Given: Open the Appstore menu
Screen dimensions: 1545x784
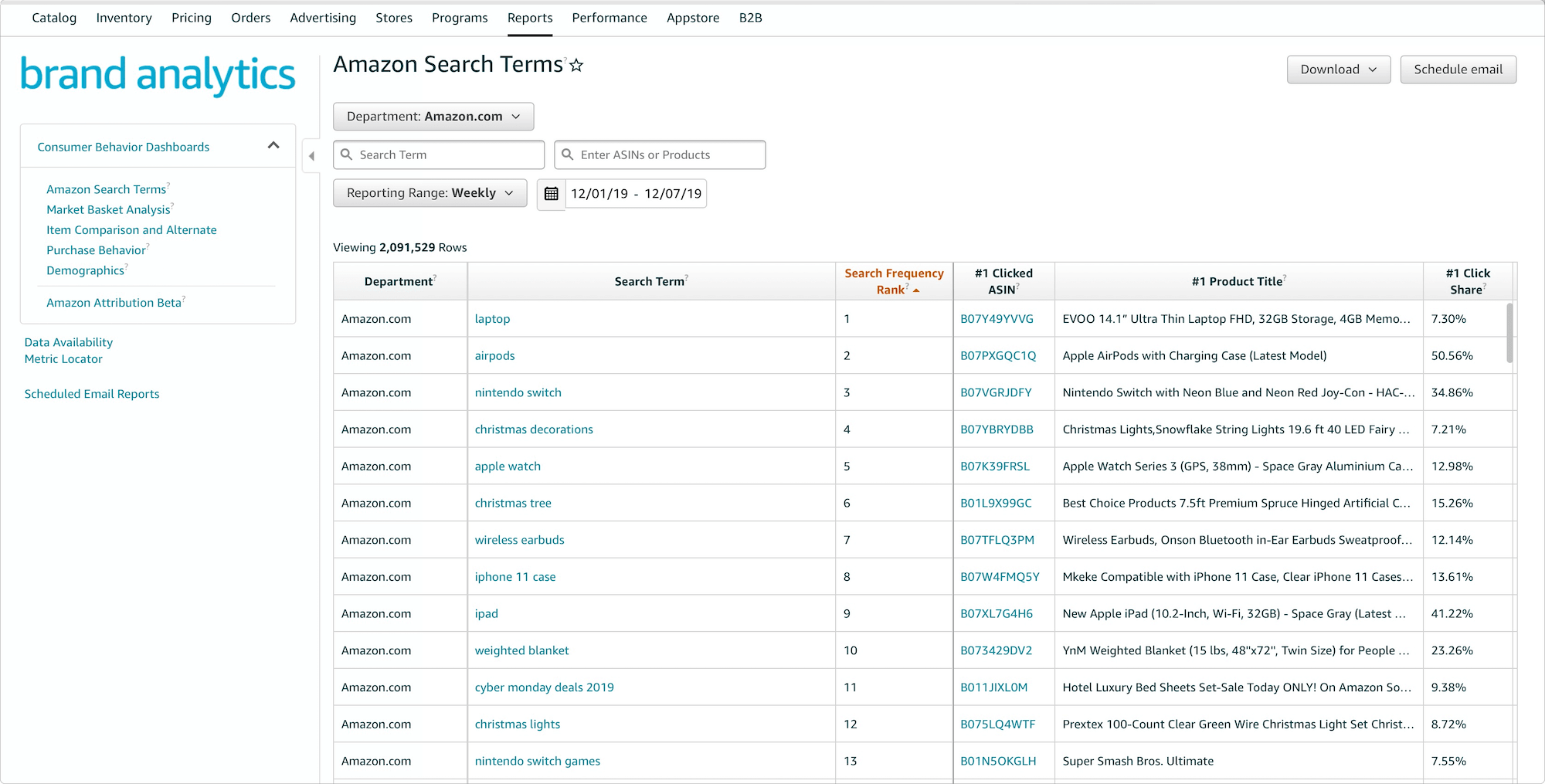Looking at the screenshot, I should click(693, 18).
